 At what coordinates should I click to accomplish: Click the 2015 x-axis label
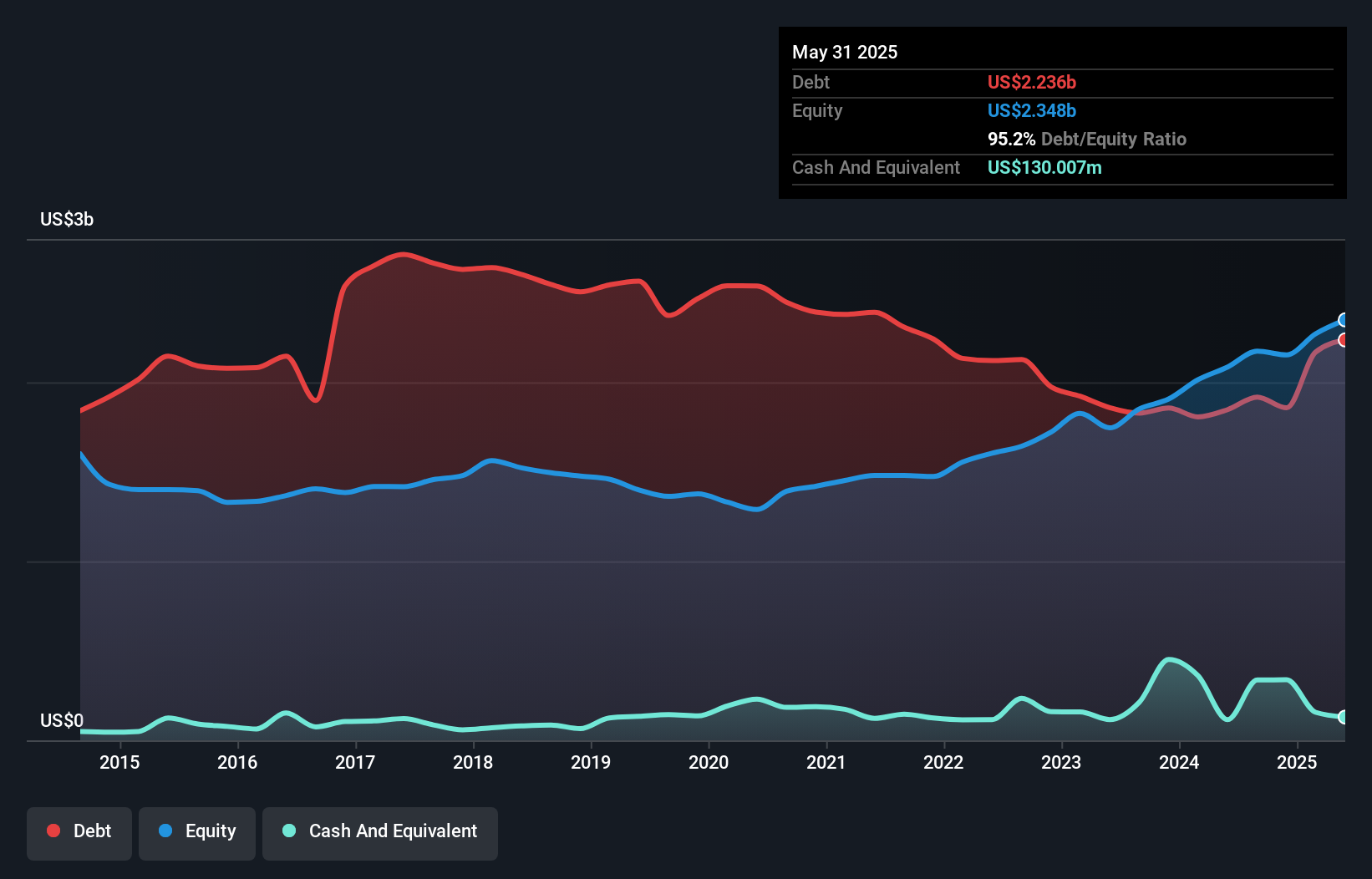119,762
